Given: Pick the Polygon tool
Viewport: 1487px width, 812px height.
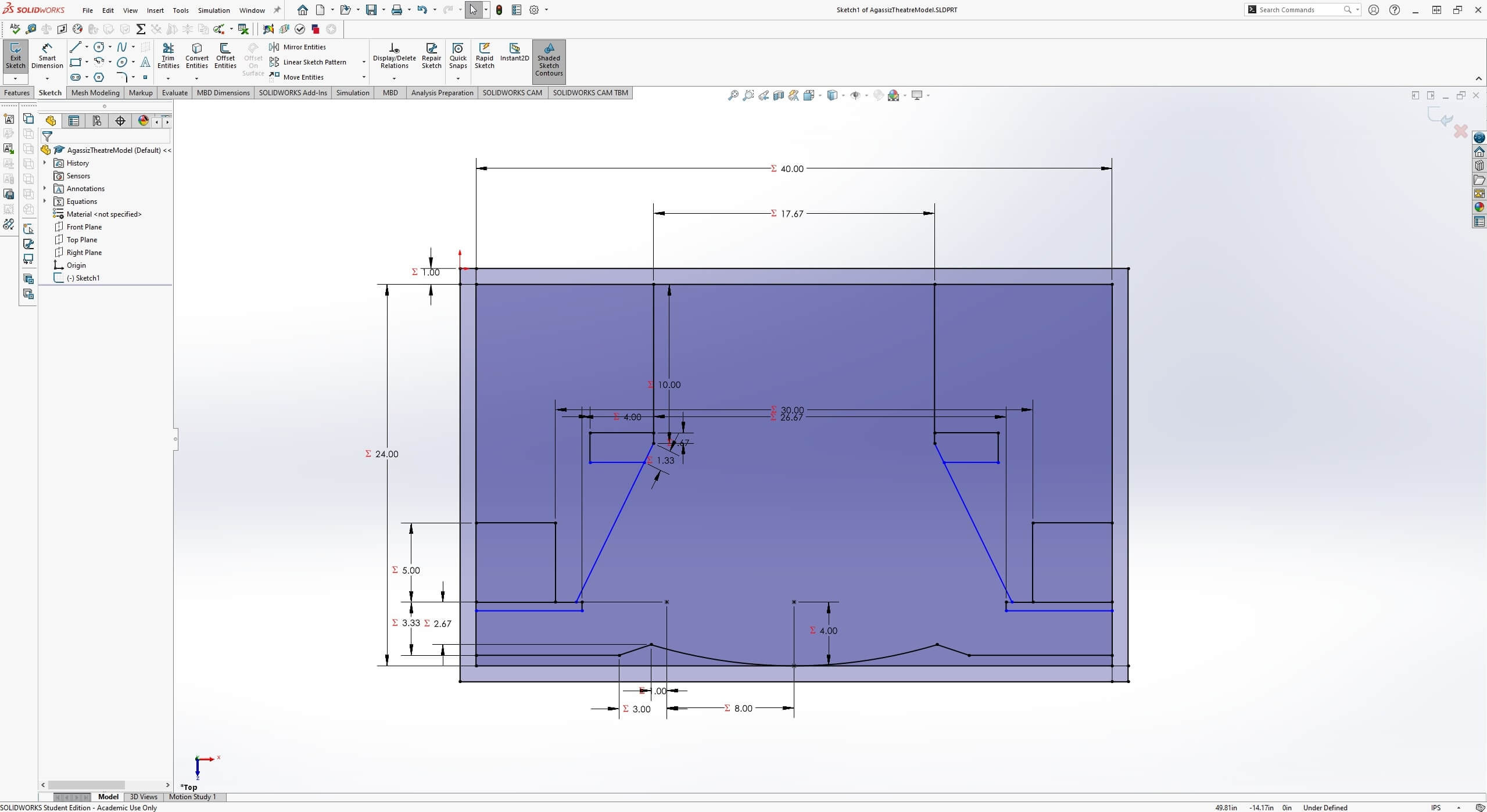Looking at the screenshot, I should [x=99, y=77].
